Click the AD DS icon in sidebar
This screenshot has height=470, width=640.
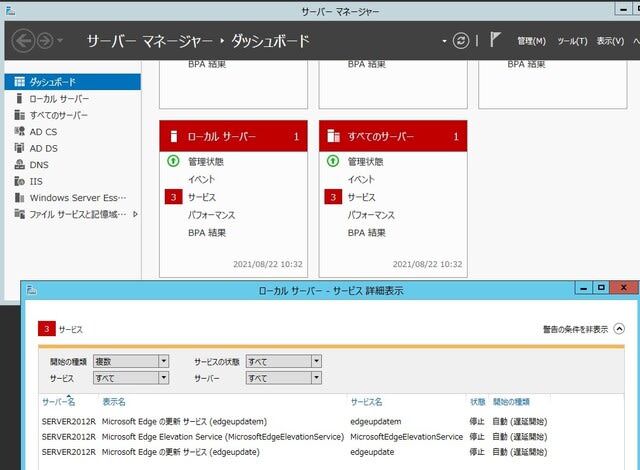(19, 148)
